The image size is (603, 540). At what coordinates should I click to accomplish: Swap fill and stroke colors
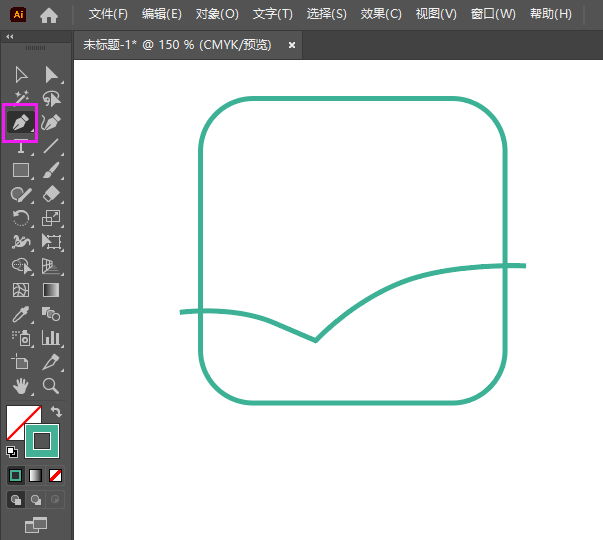57,411
